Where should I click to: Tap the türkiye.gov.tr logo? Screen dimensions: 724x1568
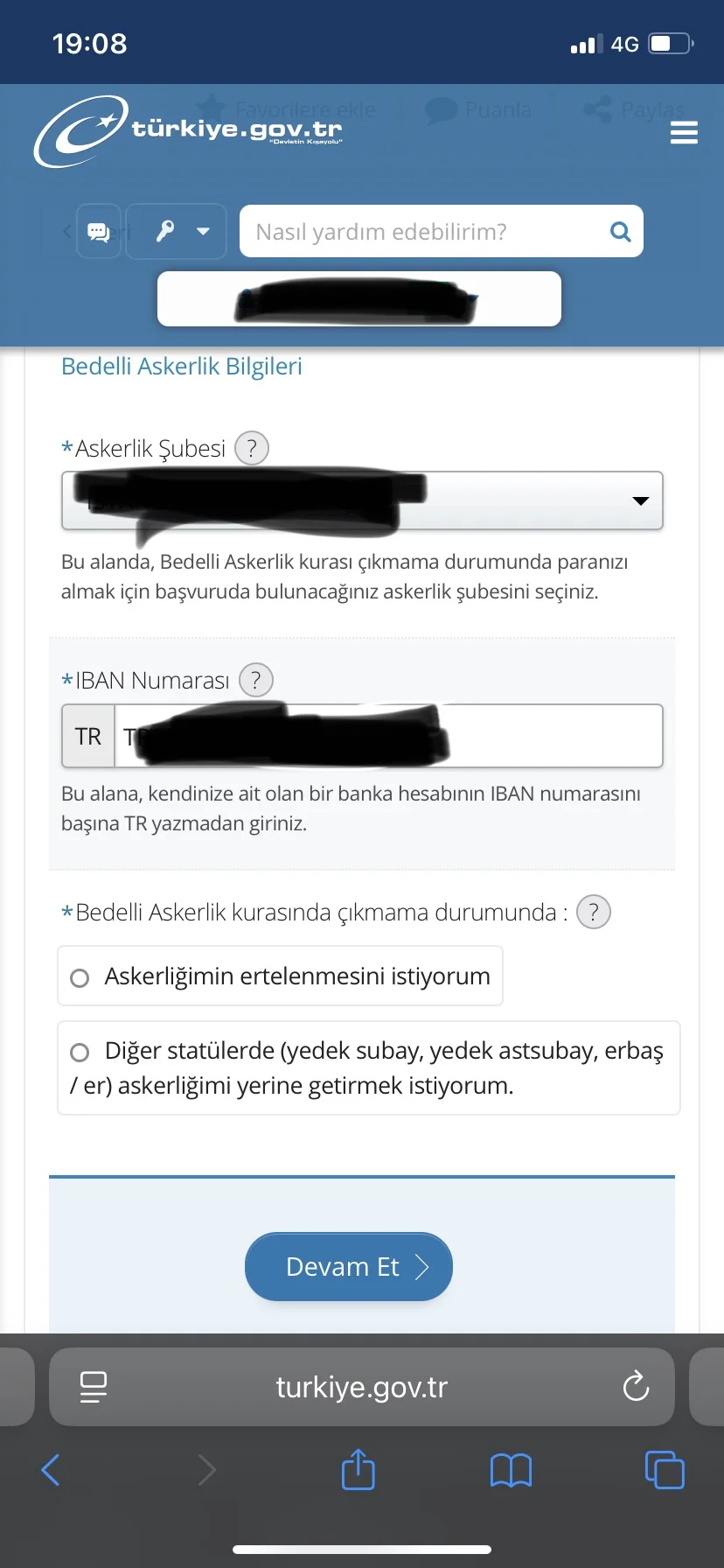coord(189,131)
